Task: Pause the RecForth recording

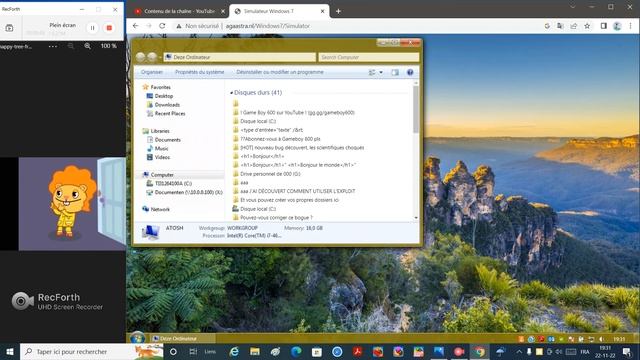Action: click(x=93, y=28)
